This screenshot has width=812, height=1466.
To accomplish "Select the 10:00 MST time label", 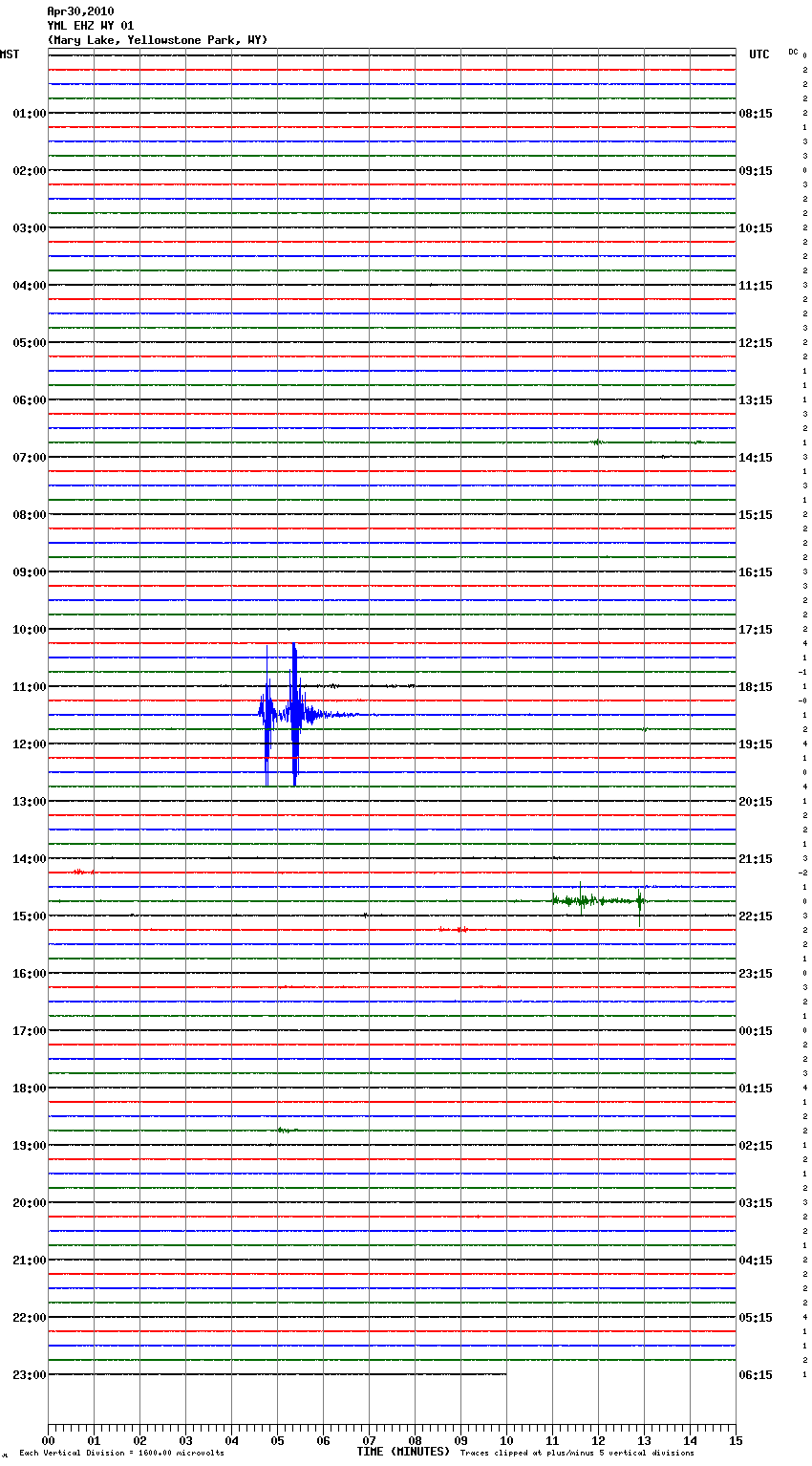I will point(29,630).
